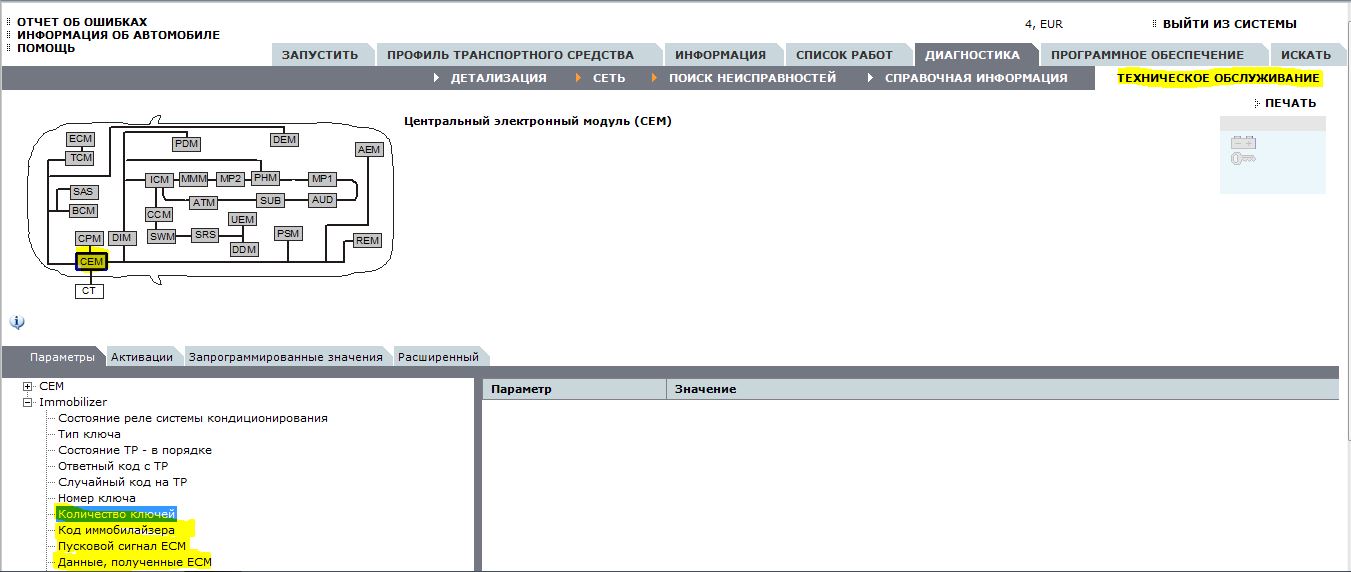This screenshot has height=572, width=1351.
Task: Collapse the Immobilizer tree node
Action: [x=28, y=402]
